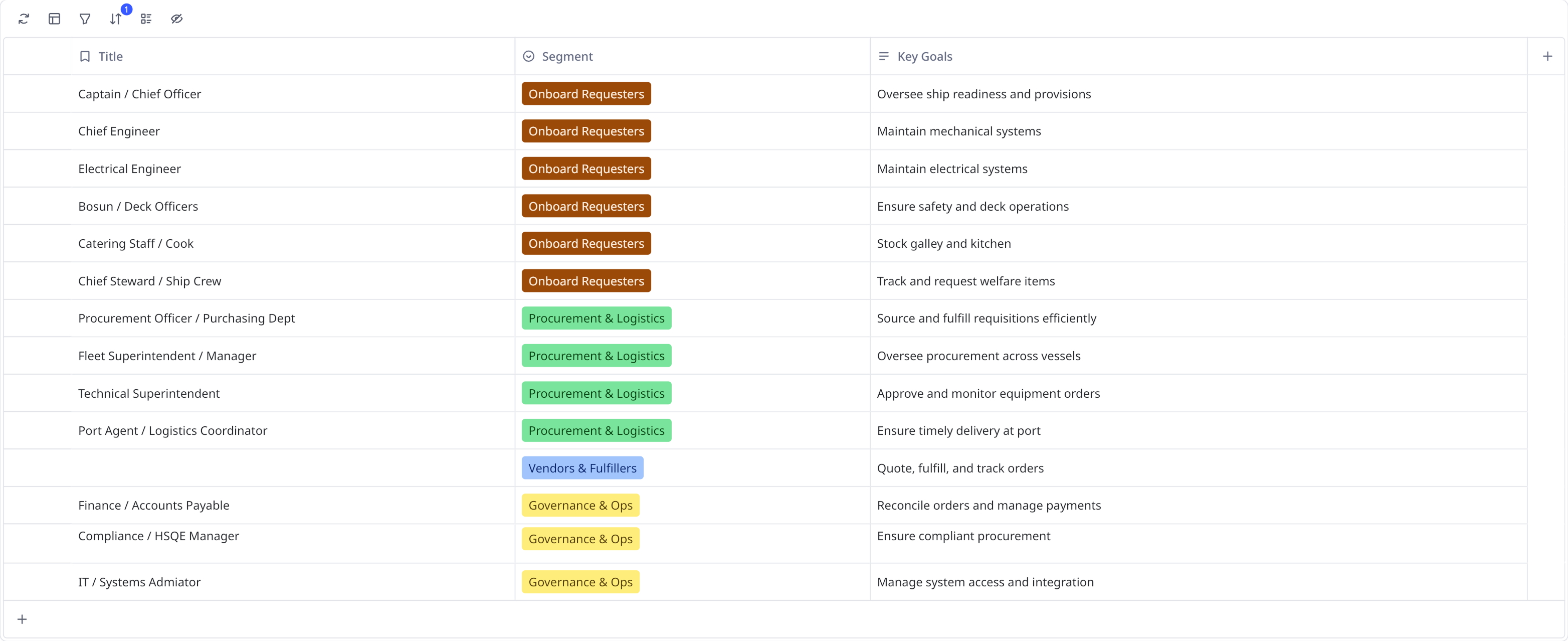Open the Segment column header menu
This screenshot has width=1568, height=641.
(567, 56)
